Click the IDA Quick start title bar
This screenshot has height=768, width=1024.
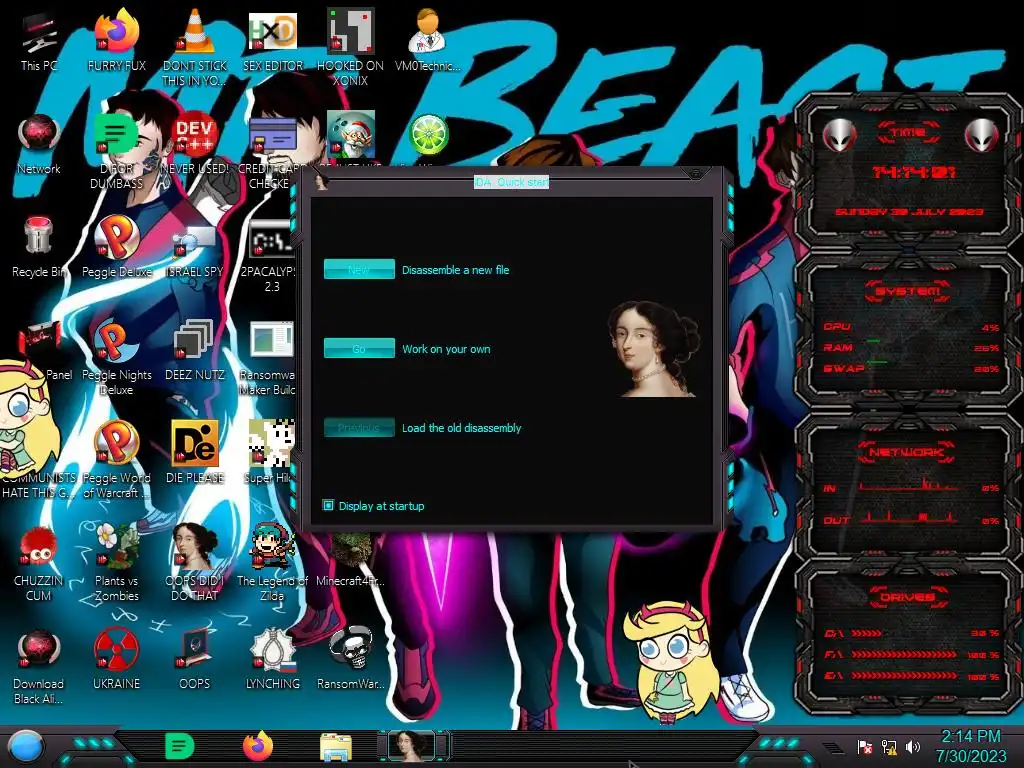511,182
